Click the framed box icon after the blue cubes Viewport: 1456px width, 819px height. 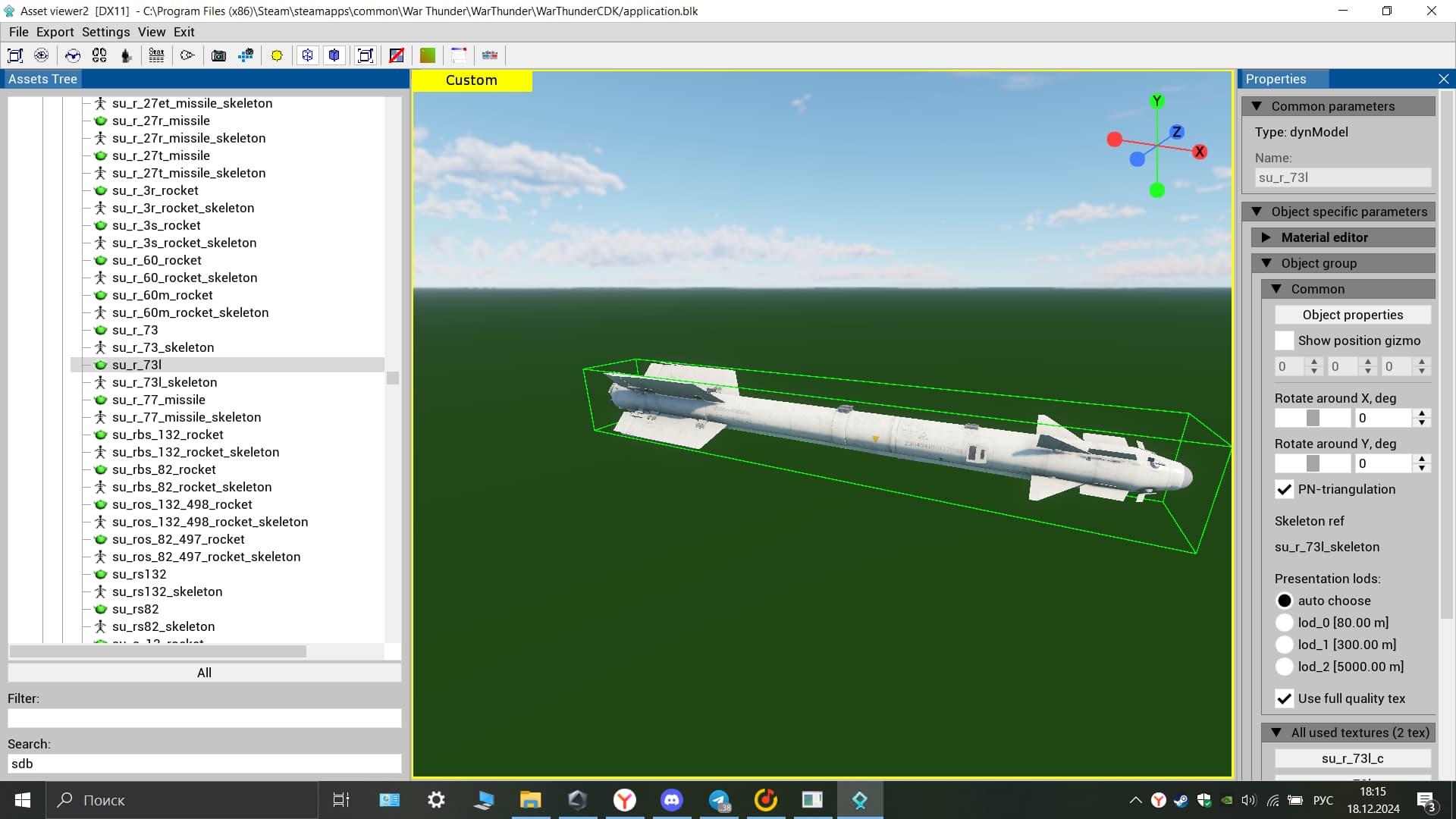tap(366, 55)
